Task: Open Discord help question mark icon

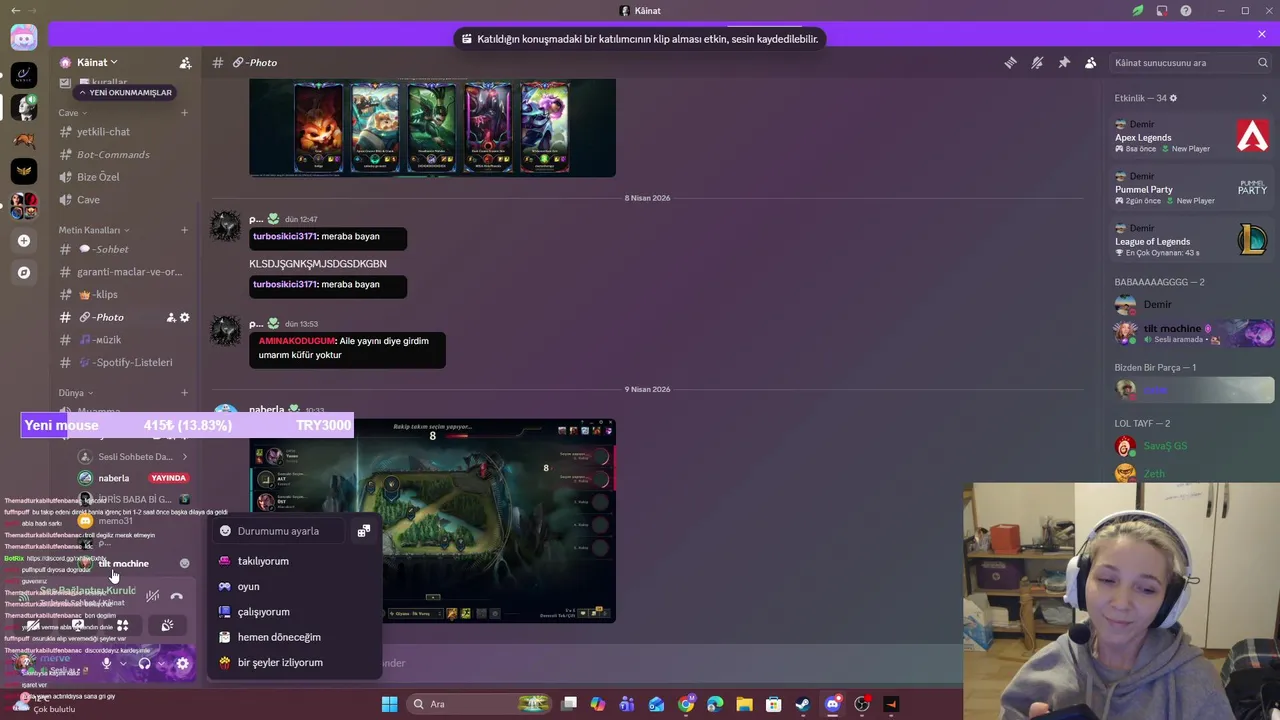Action: coord(1186,11)
